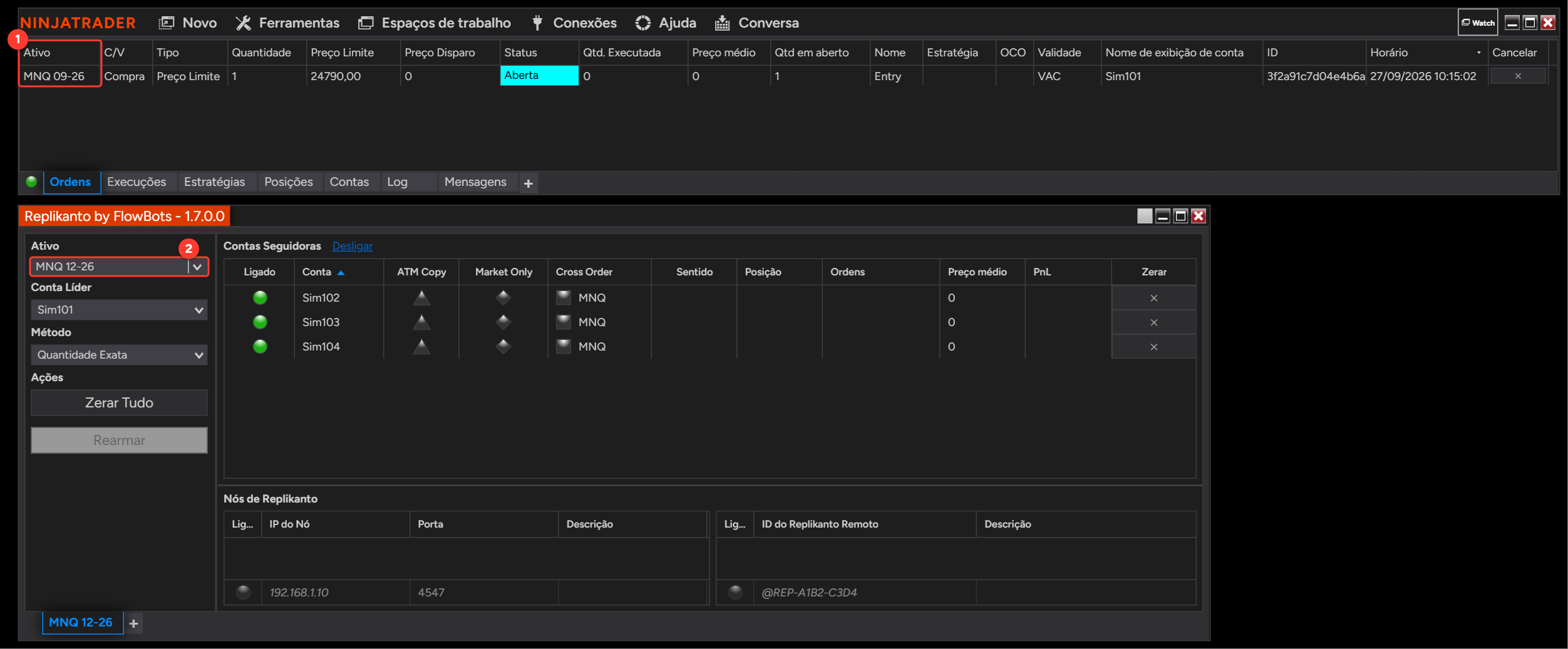Zero the position for Sim102
Image resolution: width=1568 pixels, height=649 pixels.
1153,298
